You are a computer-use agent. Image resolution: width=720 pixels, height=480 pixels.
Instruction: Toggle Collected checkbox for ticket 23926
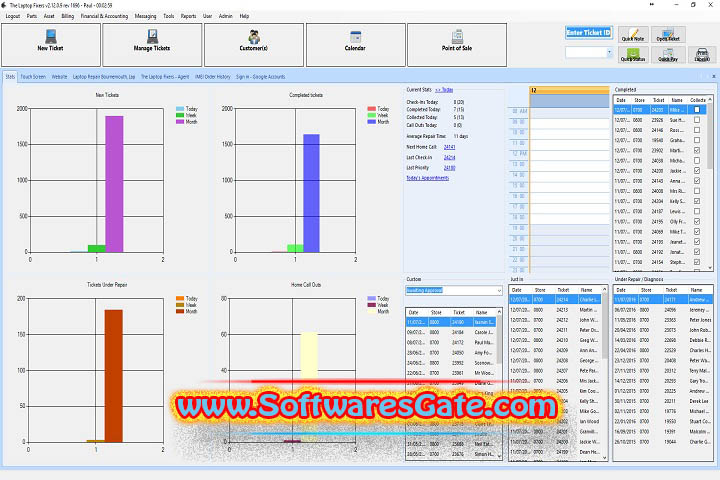(x=697, y=120)
